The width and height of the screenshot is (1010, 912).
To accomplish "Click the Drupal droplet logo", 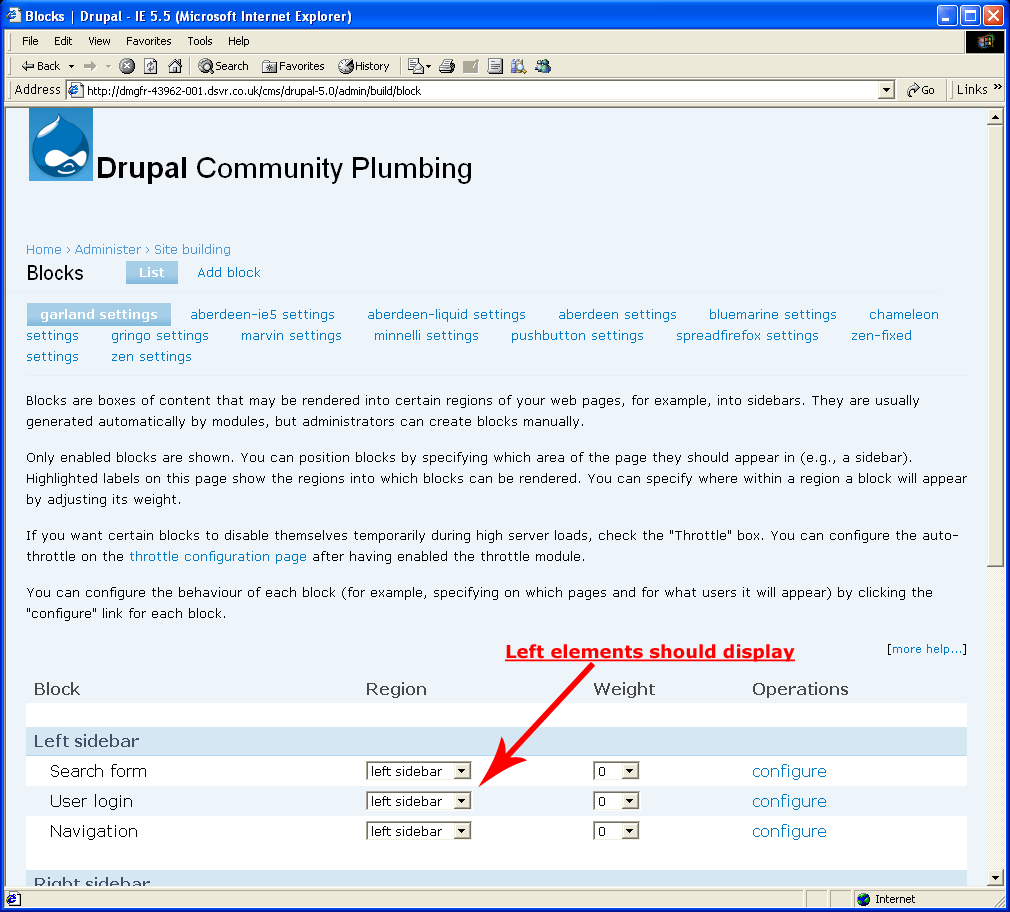I will point(60,144).
